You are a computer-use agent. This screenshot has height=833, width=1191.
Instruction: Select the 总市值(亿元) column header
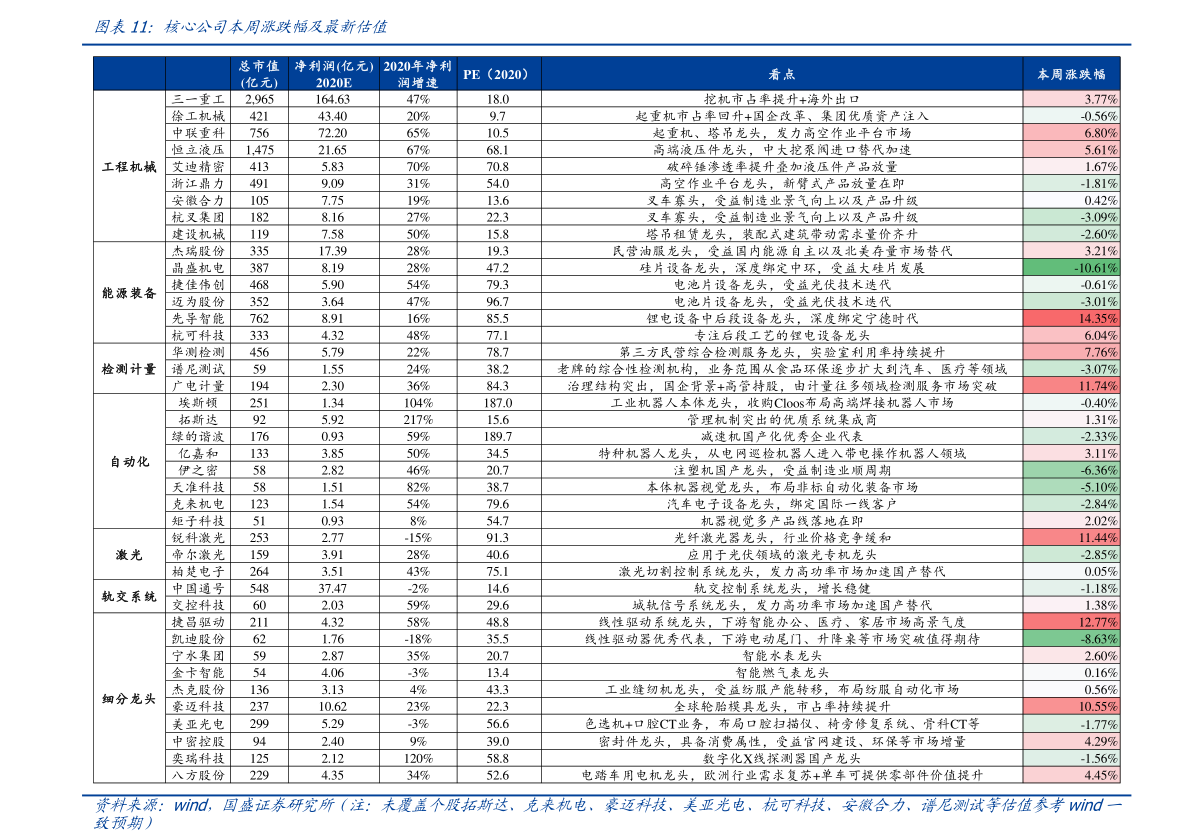click(x=259, y=74)
